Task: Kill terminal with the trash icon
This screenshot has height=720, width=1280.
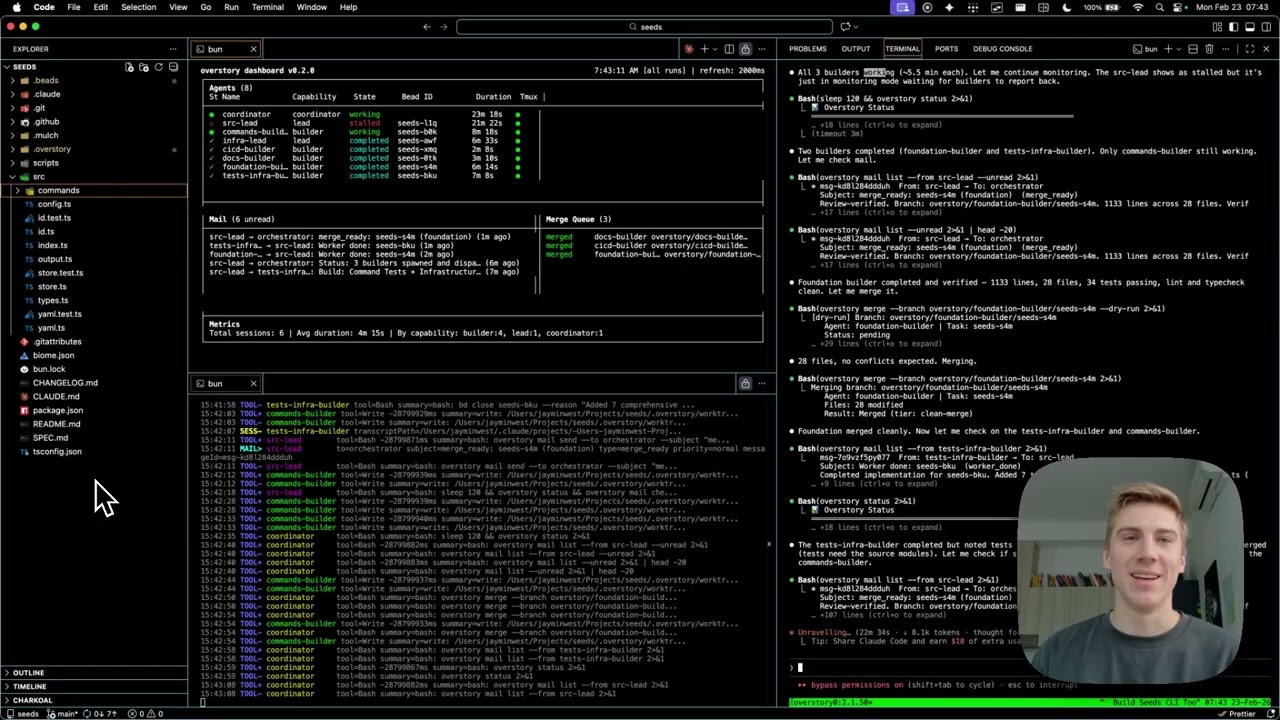Action: (x=1209, y=49)
